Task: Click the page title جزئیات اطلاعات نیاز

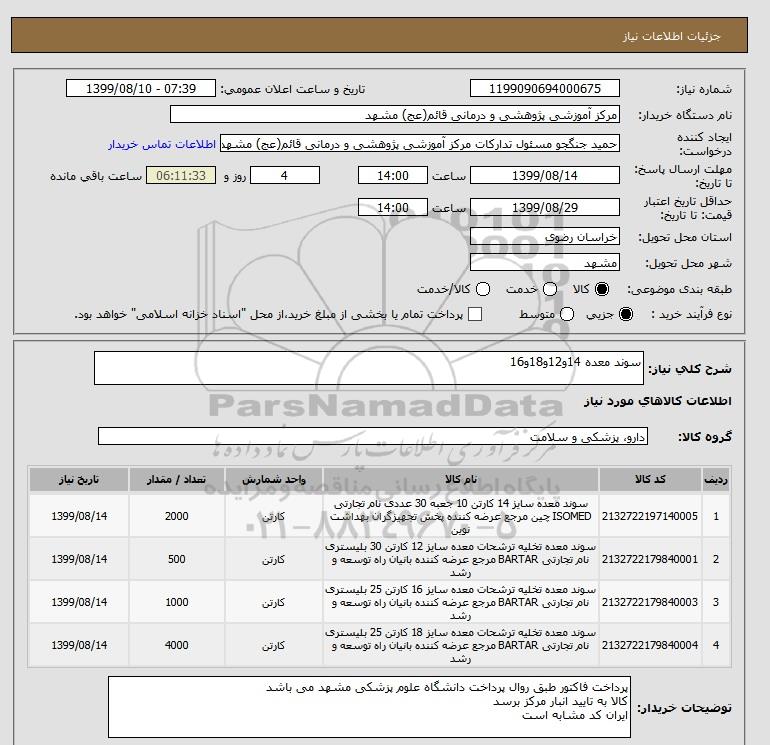Action: click(671, 36)
